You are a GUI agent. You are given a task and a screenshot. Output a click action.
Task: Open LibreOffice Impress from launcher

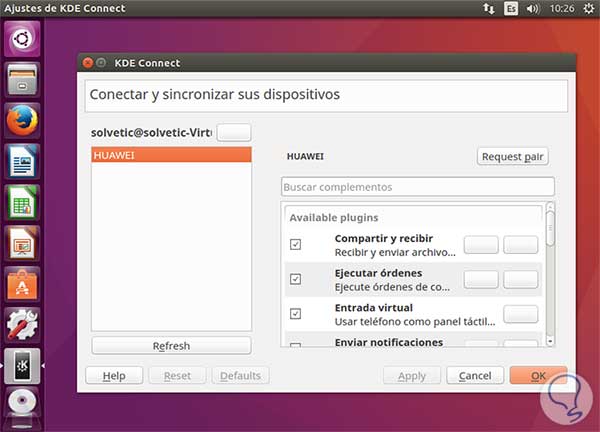click(22, 243)
